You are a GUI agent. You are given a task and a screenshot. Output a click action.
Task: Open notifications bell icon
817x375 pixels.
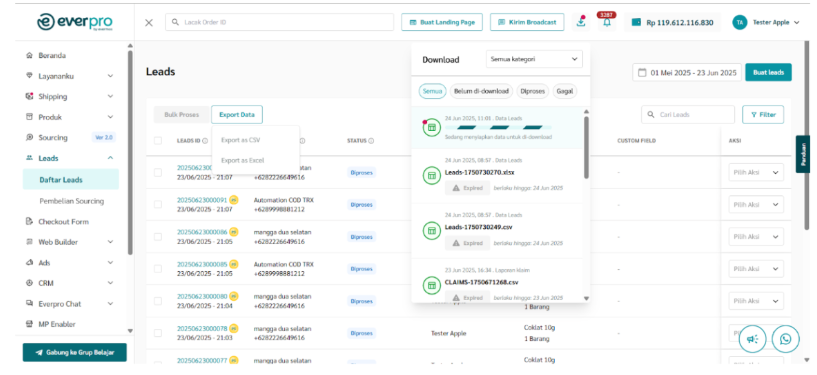click(606, 22)
